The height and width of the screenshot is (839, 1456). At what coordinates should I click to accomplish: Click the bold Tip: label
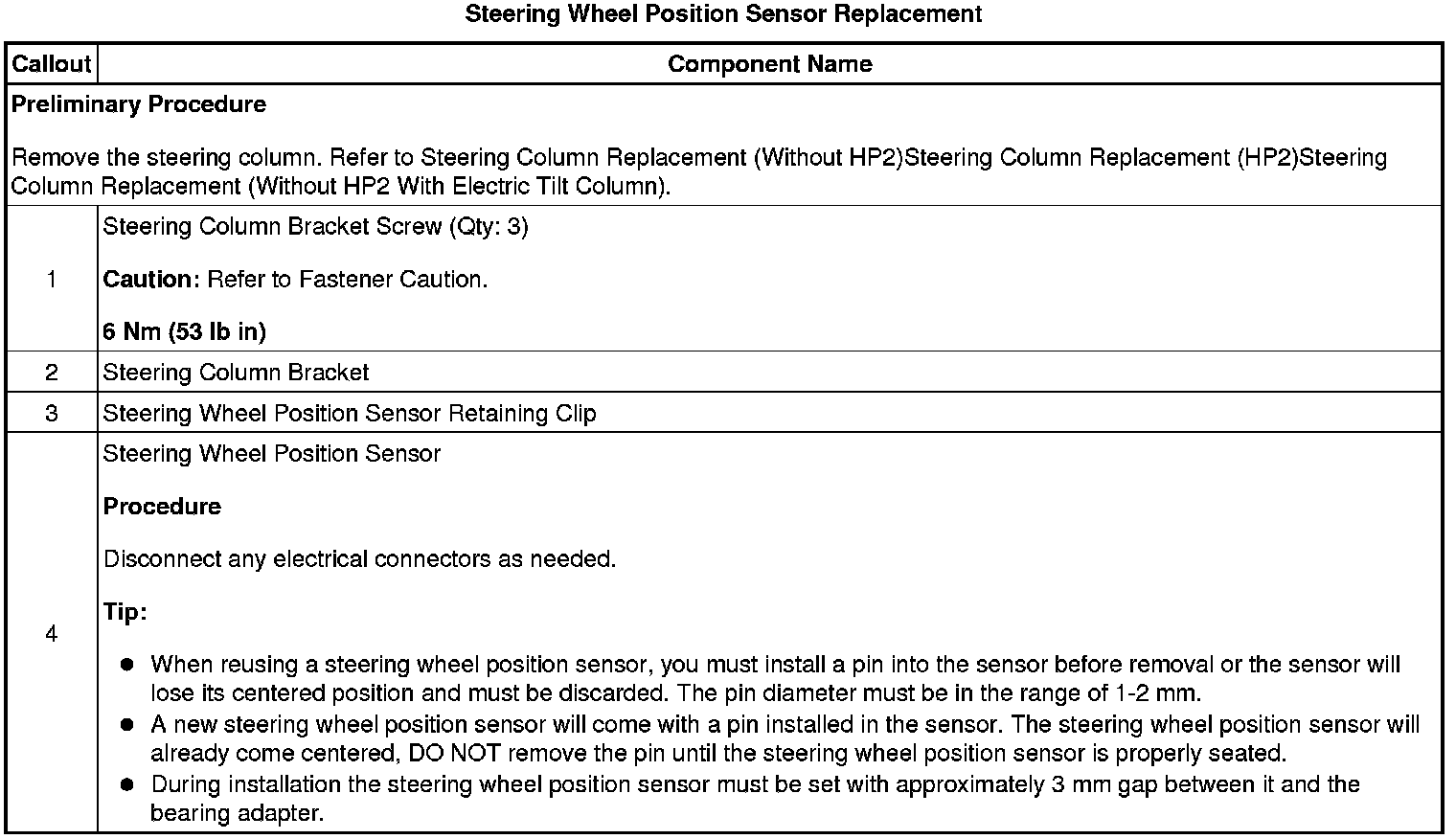125,612
